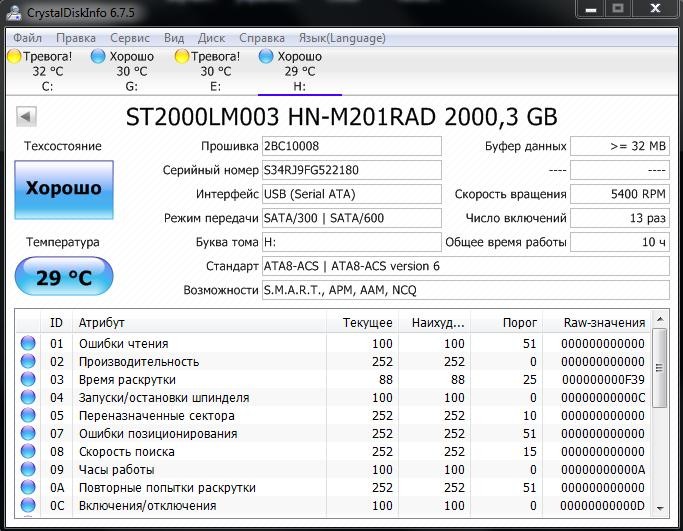The width and height of the screenshot is (683, 531).
Task: Select the Ошибки позиционирования row
Action: pos(333,433)
